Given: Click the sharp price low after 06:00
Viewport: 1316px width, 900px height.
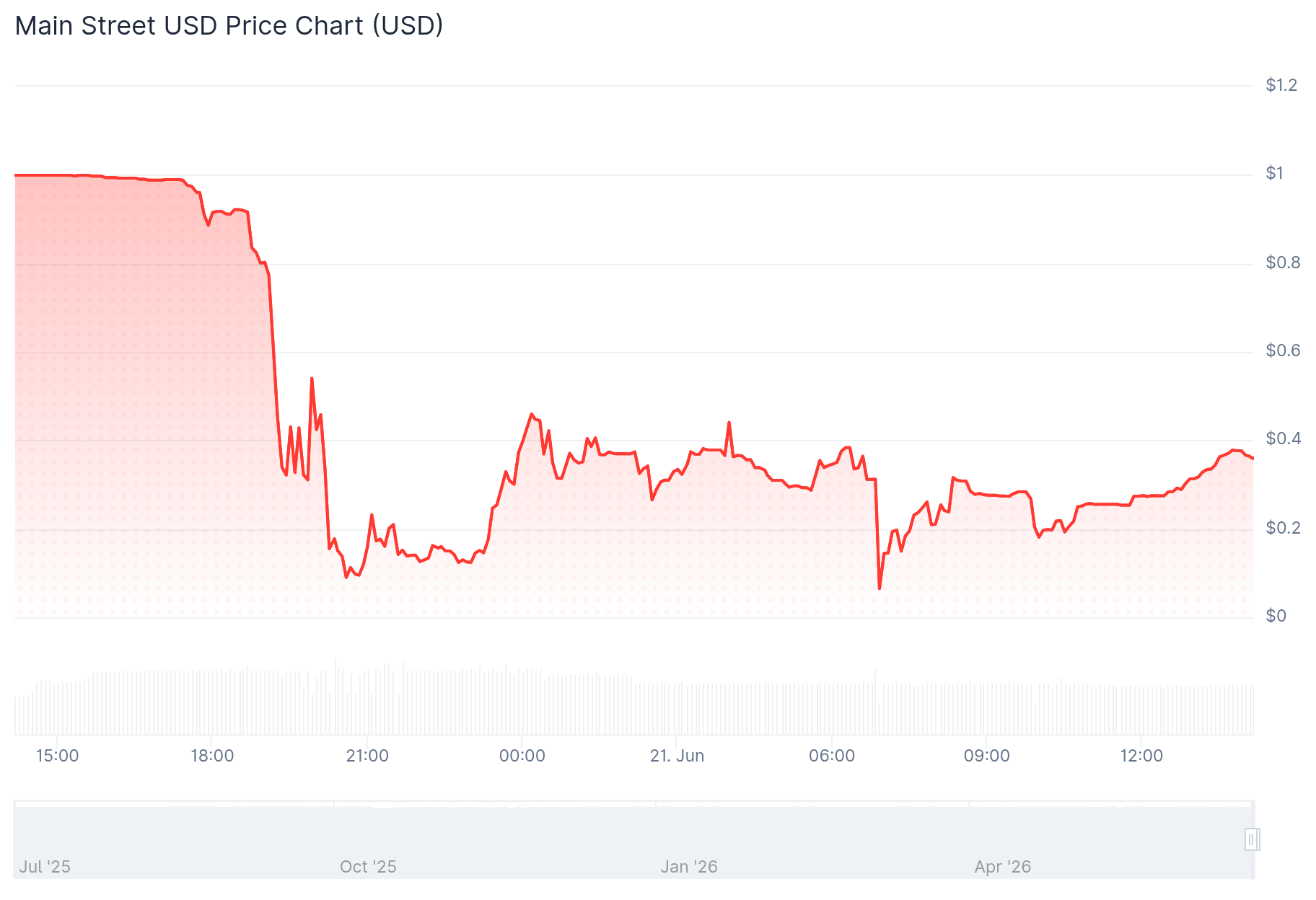Looking at the screenshot, I should point(879,588).
